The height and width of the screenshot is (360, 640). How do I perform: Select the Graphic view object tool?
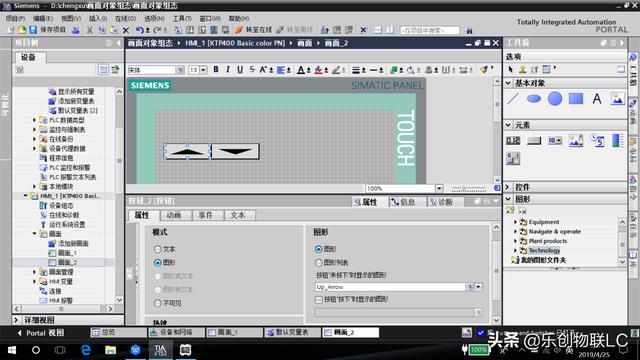pyautogui.click(x=617, y=98)
